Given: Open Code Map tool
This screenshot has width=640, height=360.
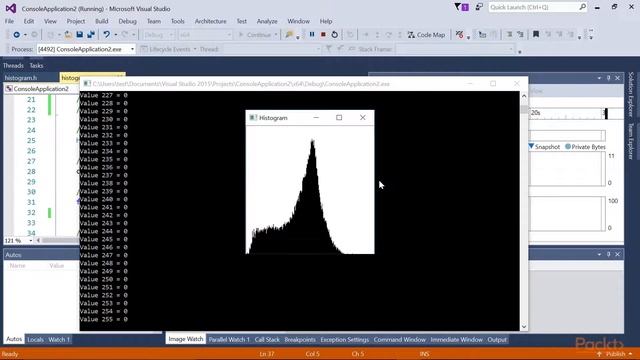Looking at the screenshot, I should point(426,35).
